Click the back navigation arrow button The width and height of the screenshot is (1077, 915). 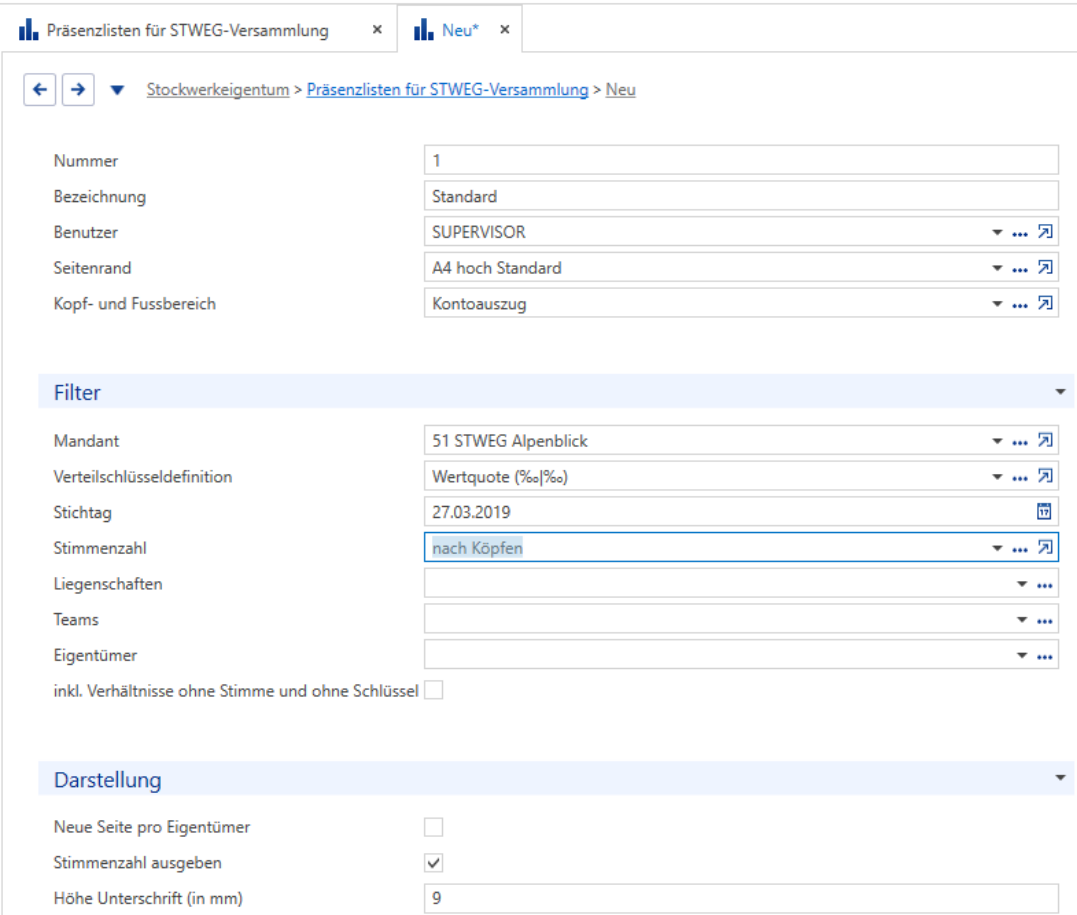[40, 89]
